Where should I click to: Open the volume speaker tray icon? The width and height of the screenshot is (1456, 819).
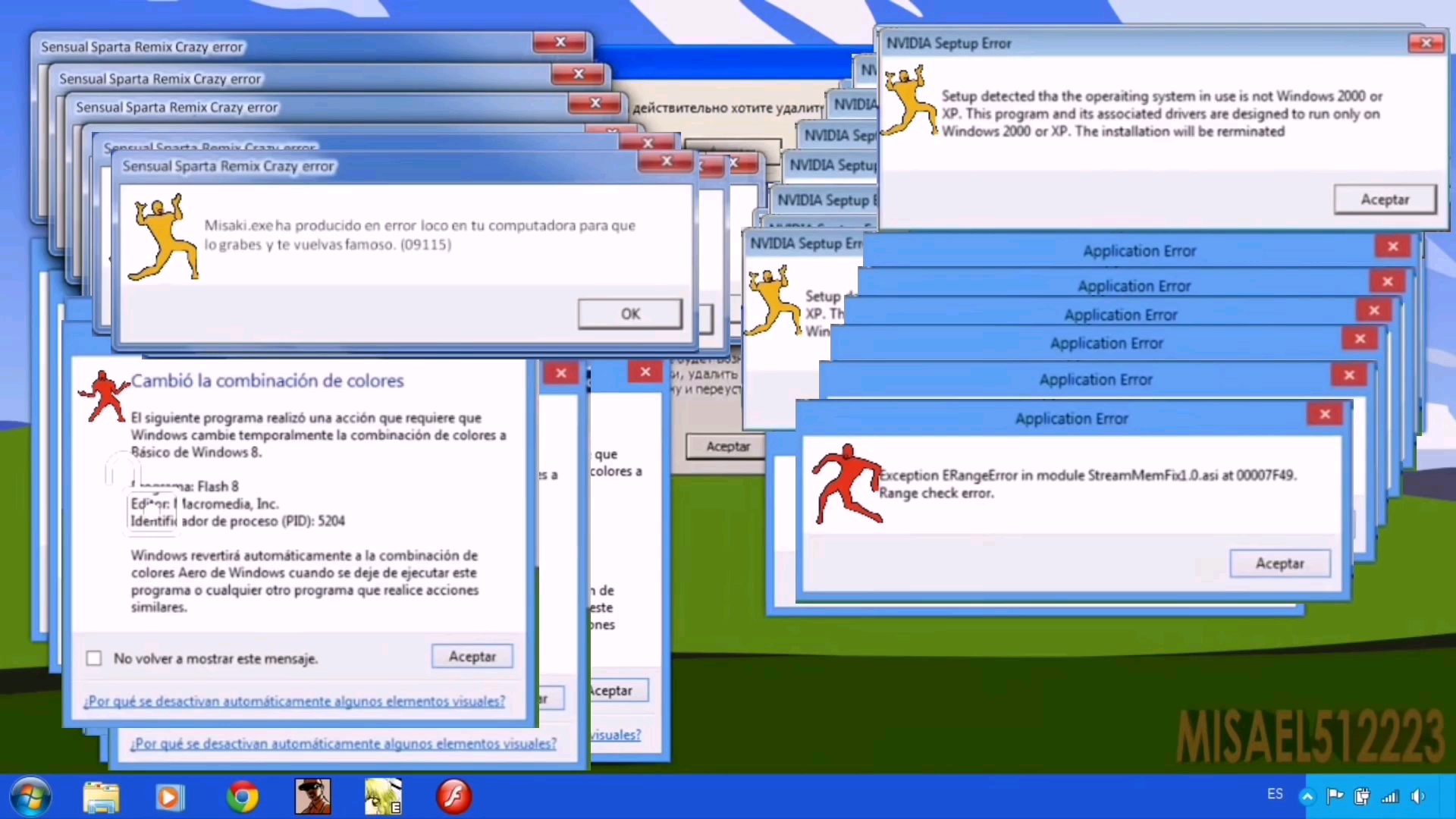[1418, 796]
